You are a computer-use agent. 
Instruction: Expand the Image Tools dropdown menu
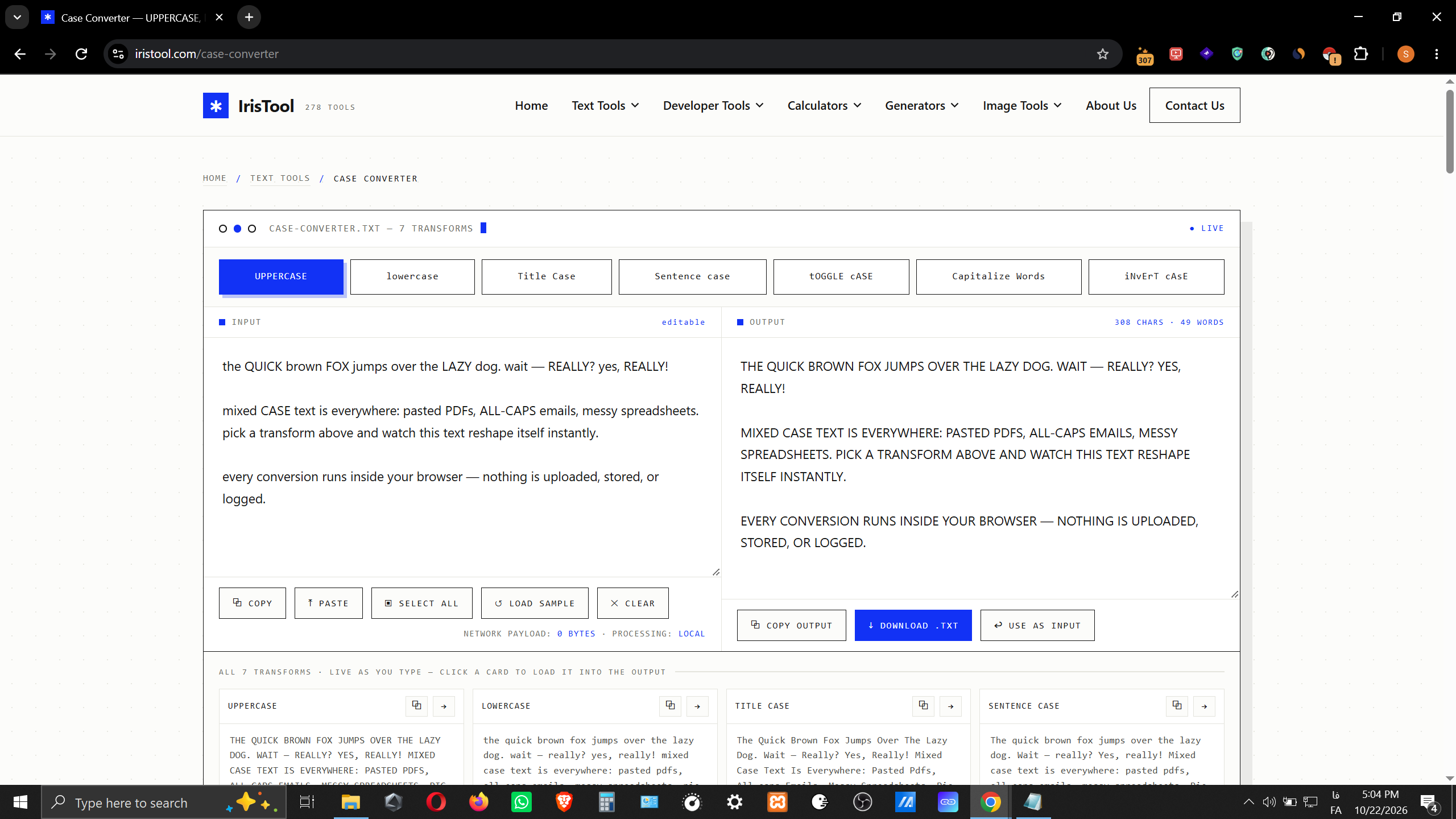(x=1022, y=105)
